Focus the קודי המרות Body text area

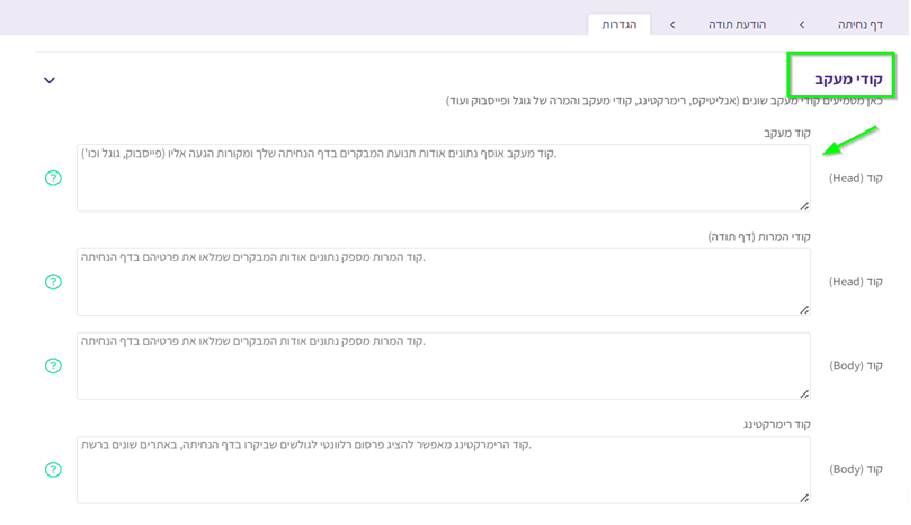443,366
